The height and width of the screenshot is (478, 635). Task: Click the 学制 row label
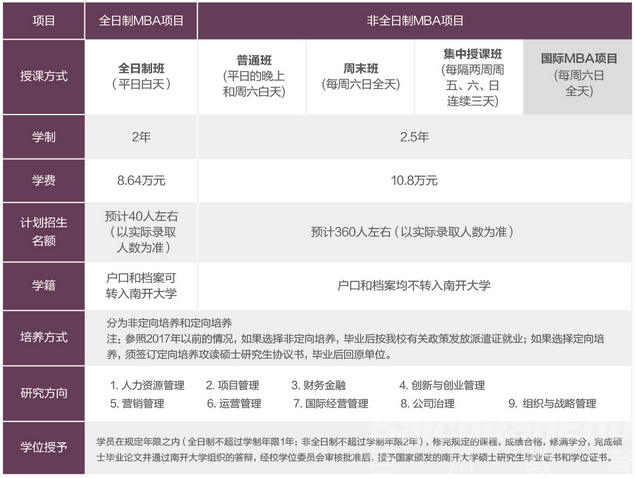click(45, 137)
